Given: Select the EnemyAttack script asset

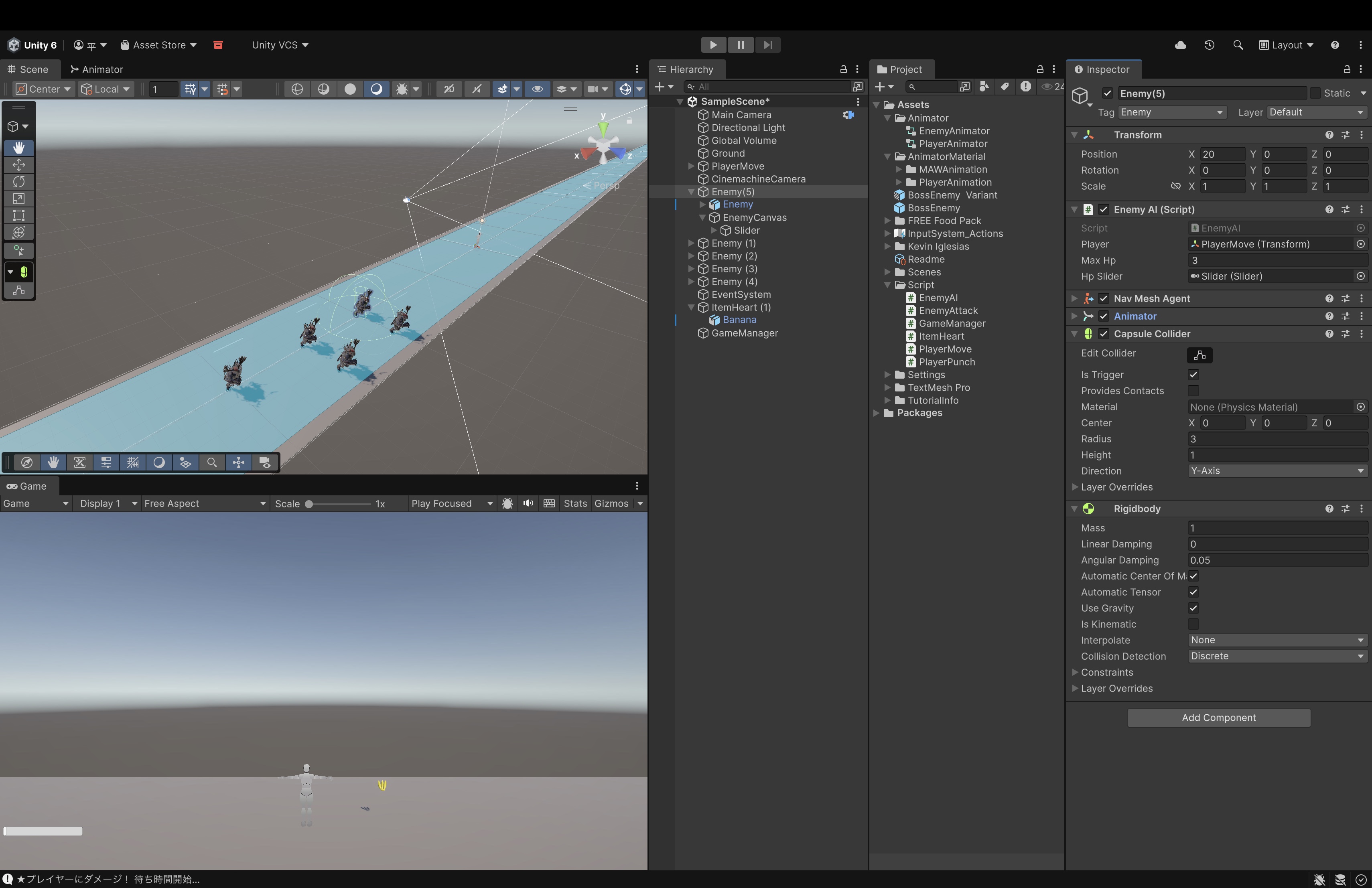Looking at the screenshot, I should coord(948,310).
